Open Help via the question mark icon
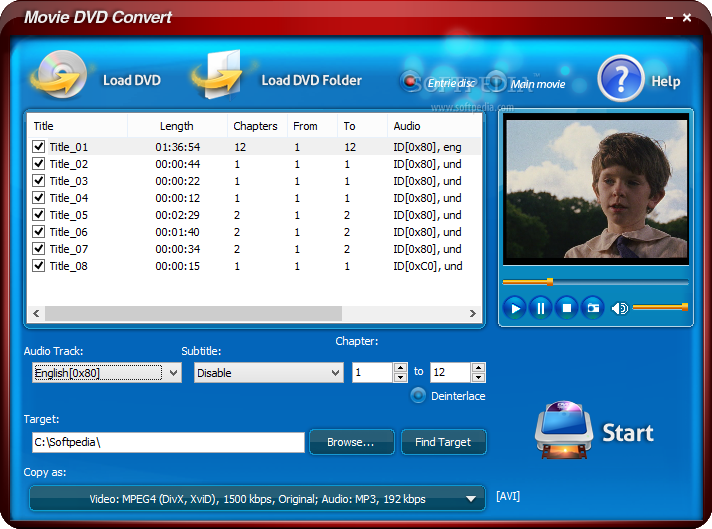 tap(620, 79)
